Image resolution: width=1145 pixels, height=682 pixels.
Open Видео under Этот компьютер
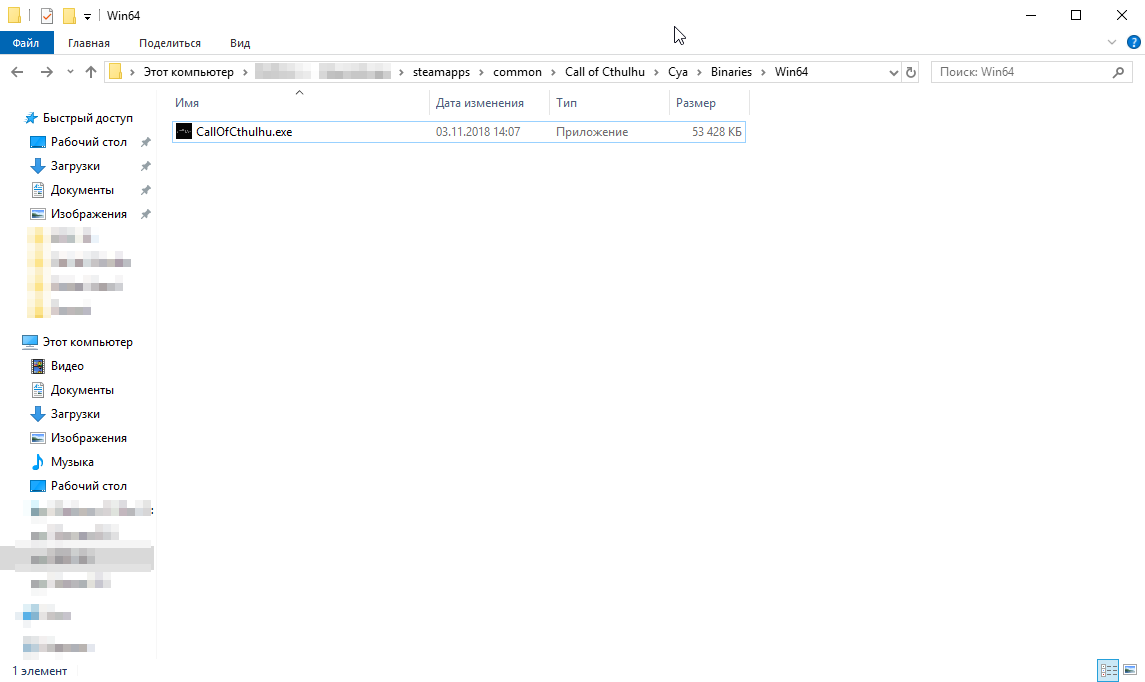pyautogui.click(x=67, y=366)
